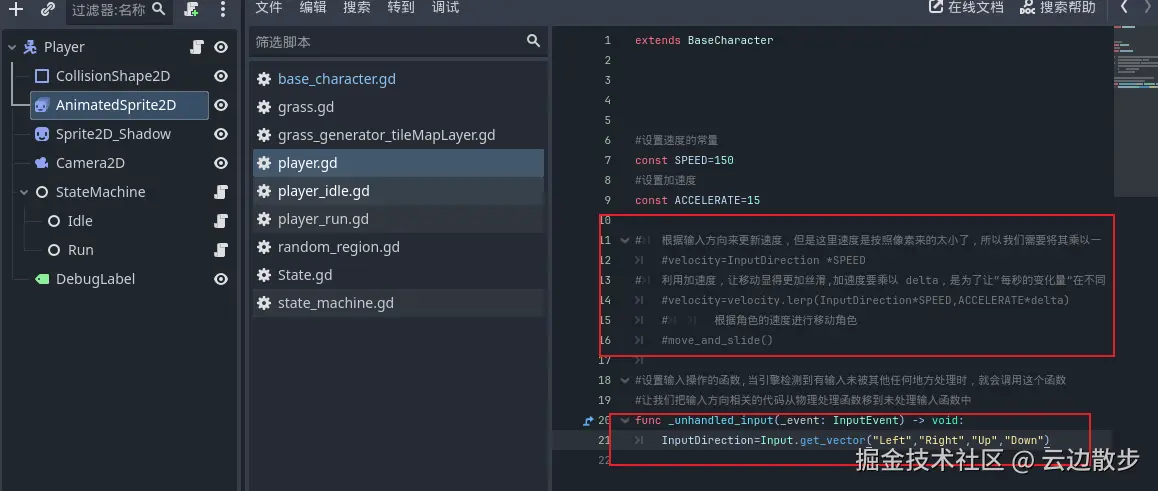This screenshot has width=1158, height=491.
Task: Open the 文件 menu
Action: (269, 8)
